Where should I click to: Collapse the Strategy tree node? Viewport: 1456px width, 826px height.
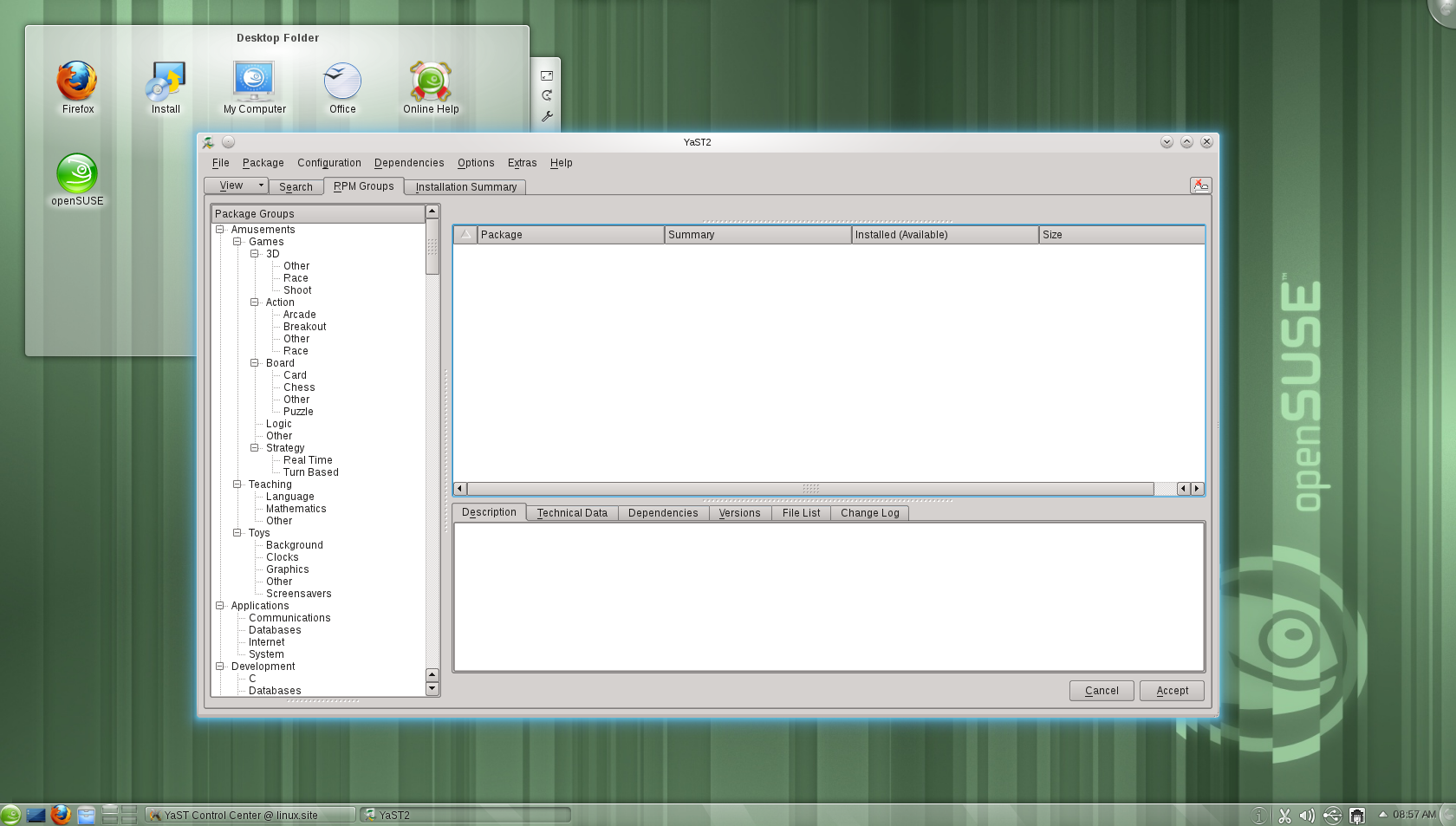pyautogui.click(x=255, y=448)
